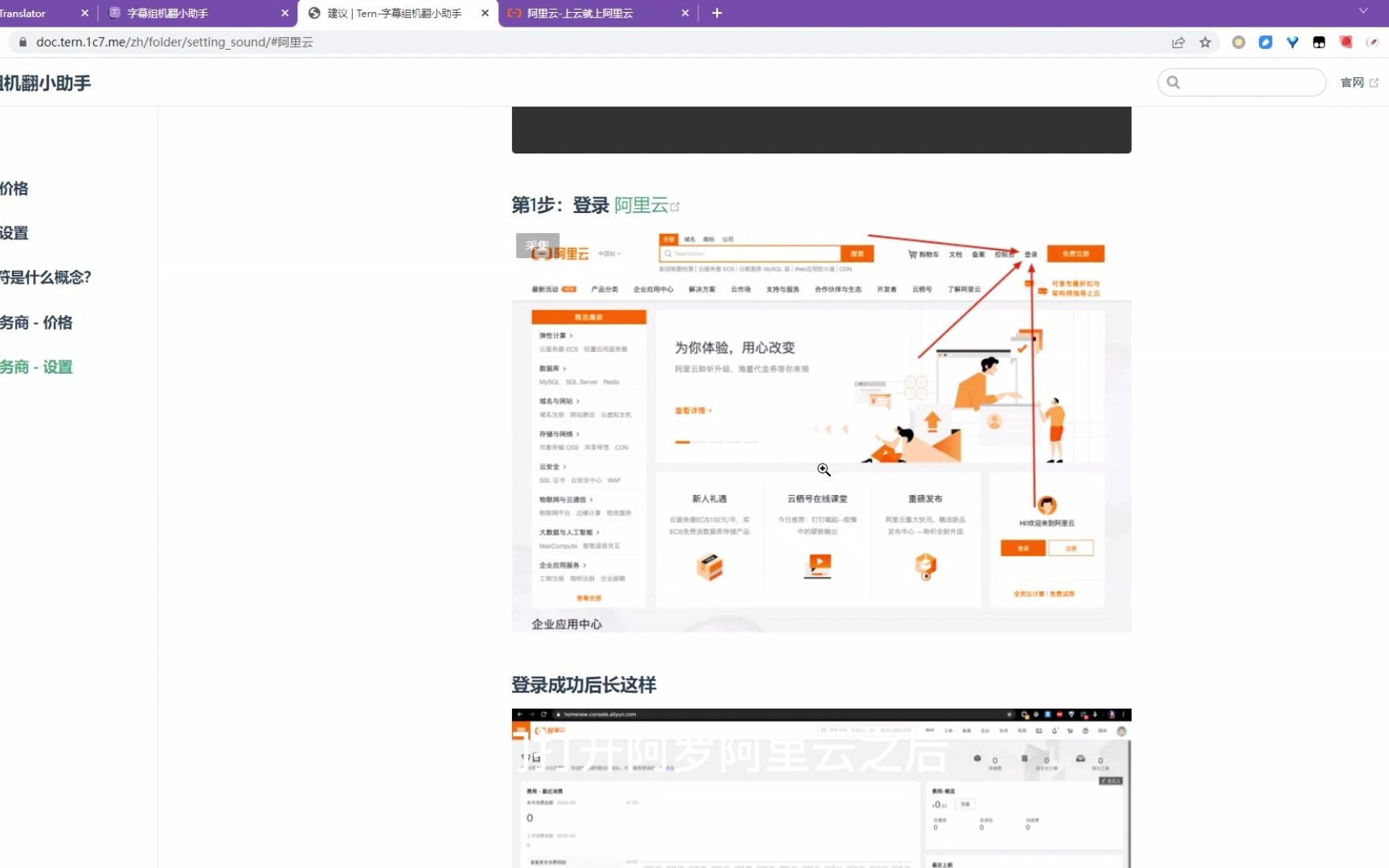This screenshot has height=868, width=1389.
Task: Open the 阿里云 link in 第1步 heading
Action: point(641,205)
